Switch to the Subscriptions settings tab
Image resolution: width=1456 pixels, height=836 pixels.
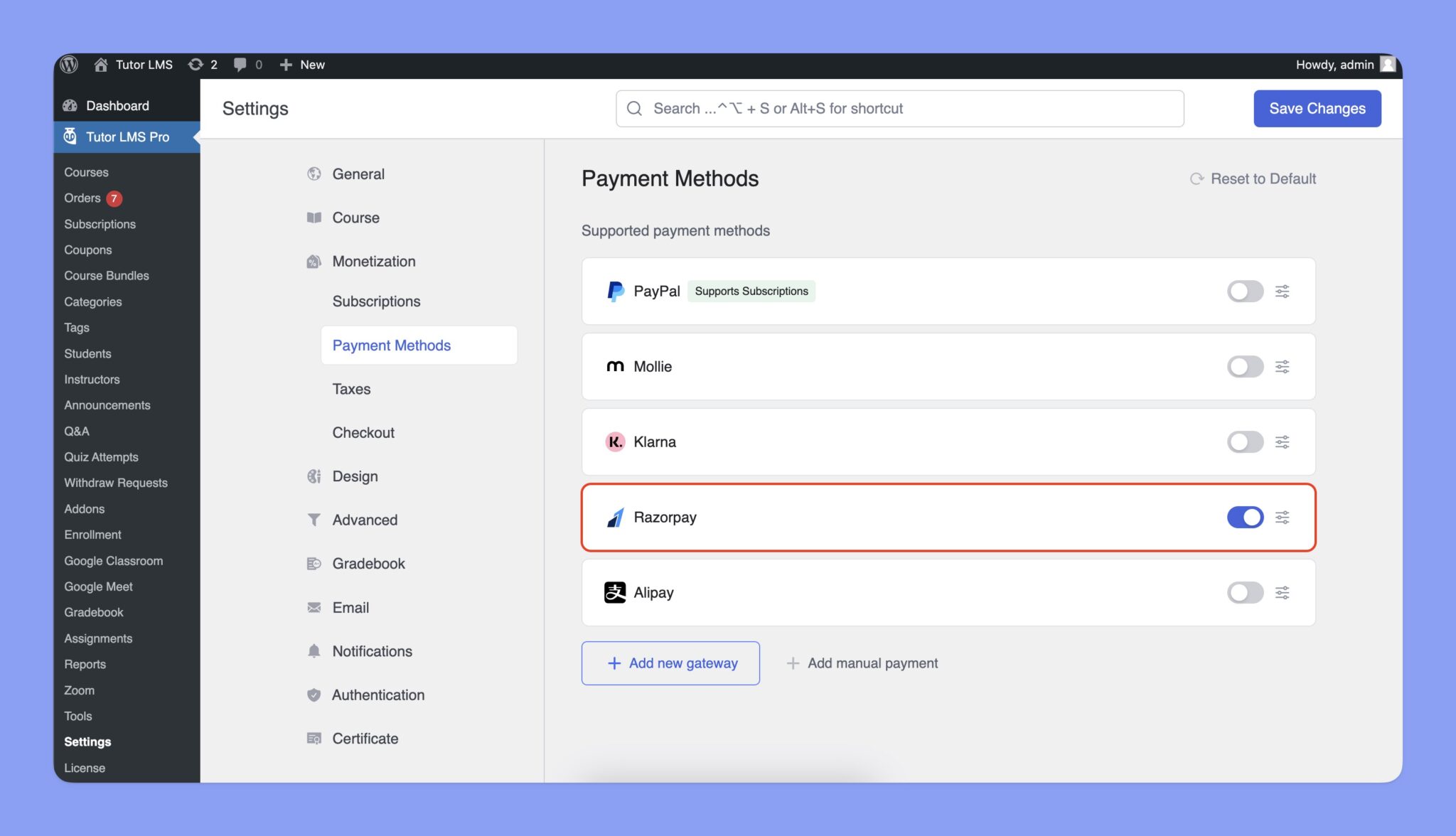coord(376,301)
